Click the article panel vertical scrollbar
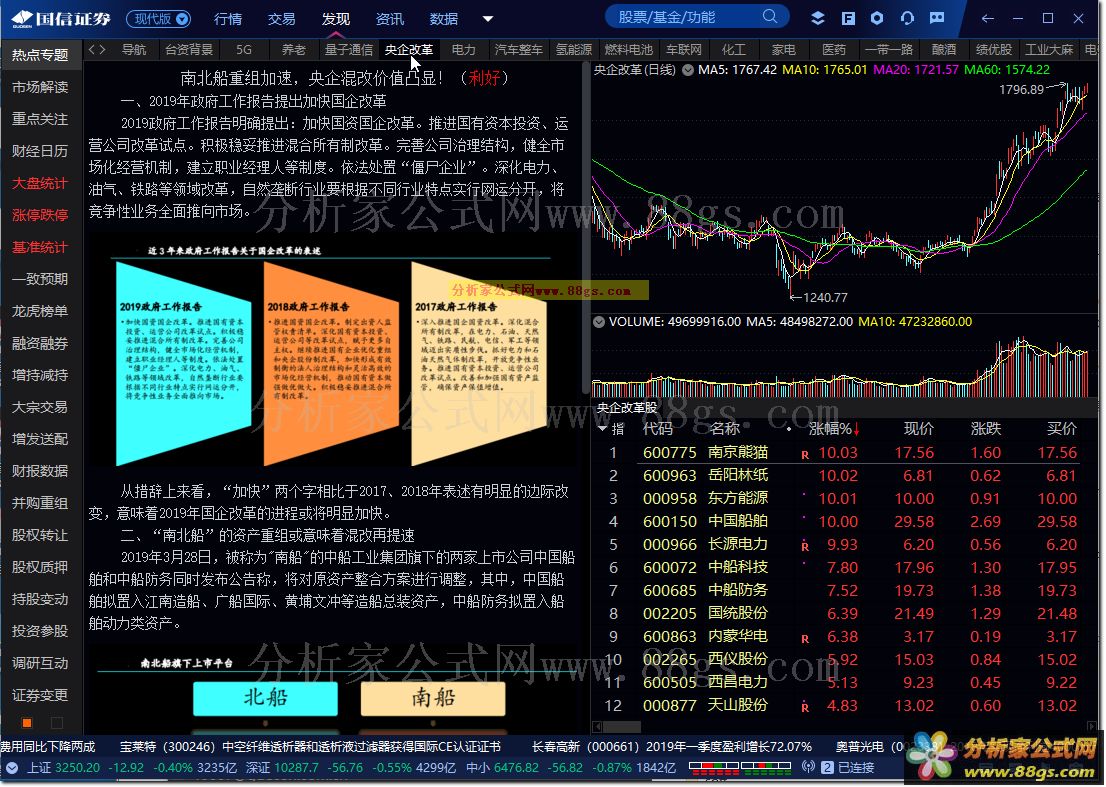Image resolution: width=1106 pixels, height=787 pixels. click(585, 226)
